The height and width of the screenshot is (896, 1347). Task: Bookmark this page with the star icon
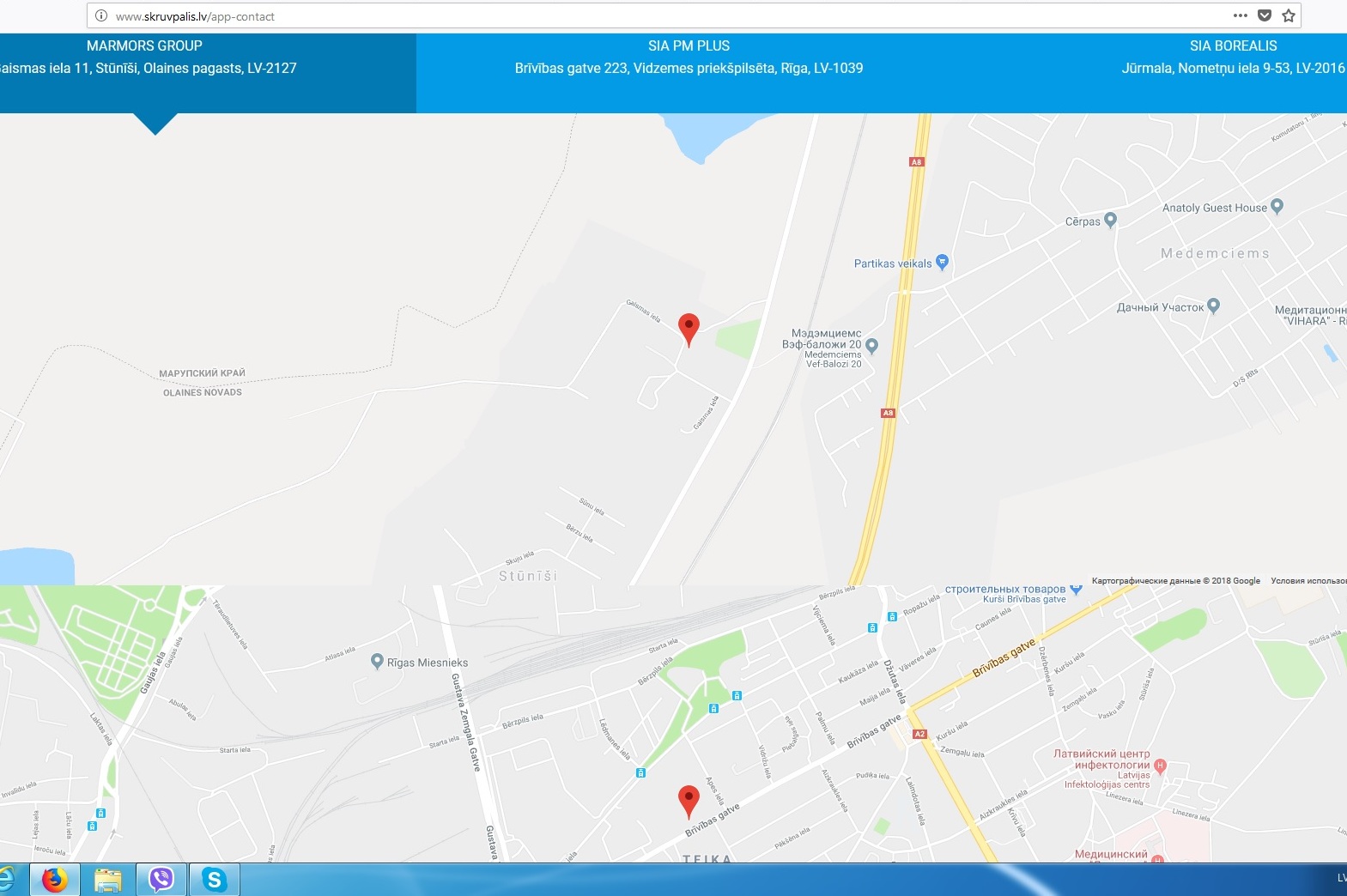[1289, 15]
